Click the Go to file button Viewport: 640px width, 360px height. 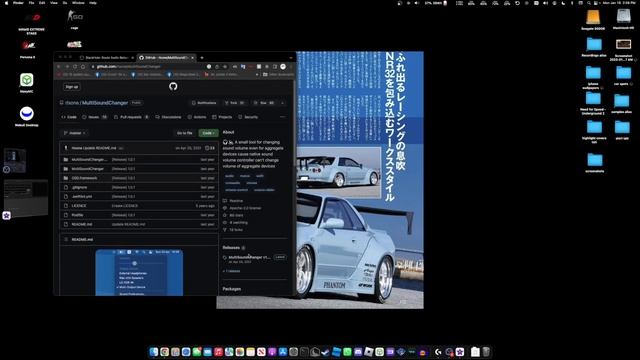coord(184,133)
